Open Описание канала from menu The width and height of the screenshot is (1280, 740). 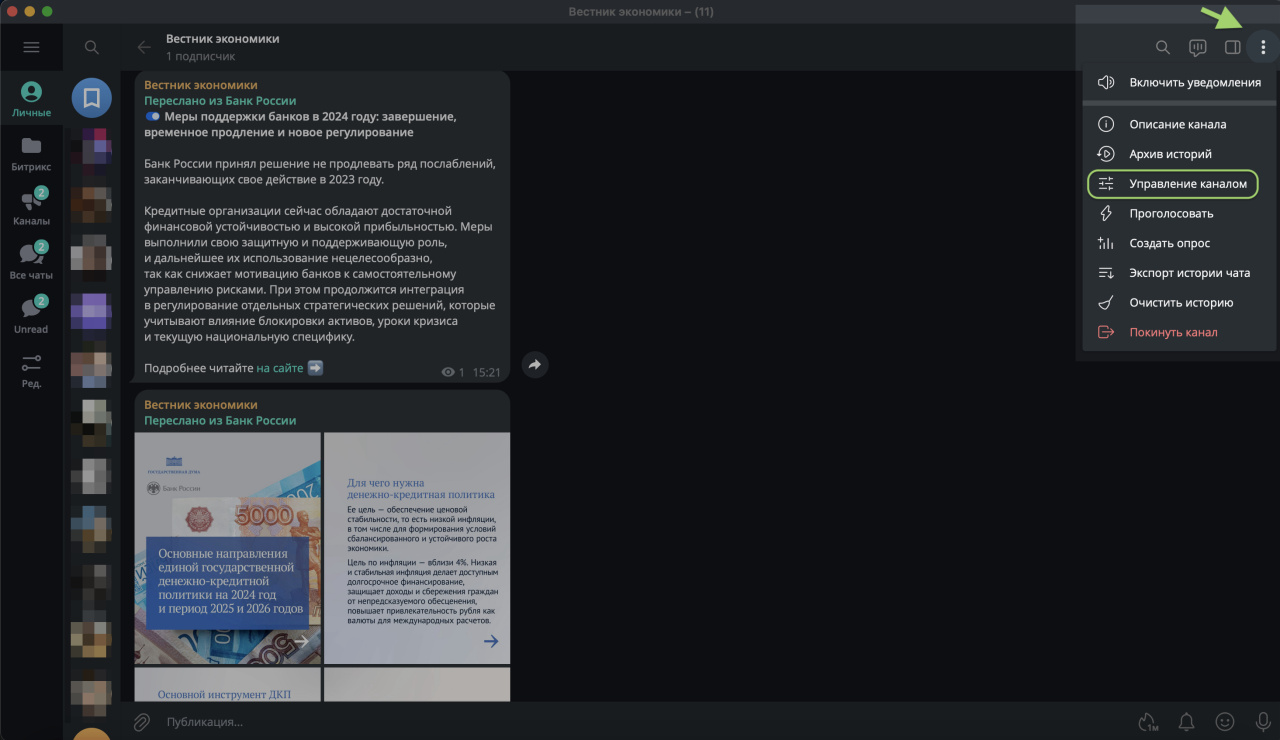click(1180, 124)
